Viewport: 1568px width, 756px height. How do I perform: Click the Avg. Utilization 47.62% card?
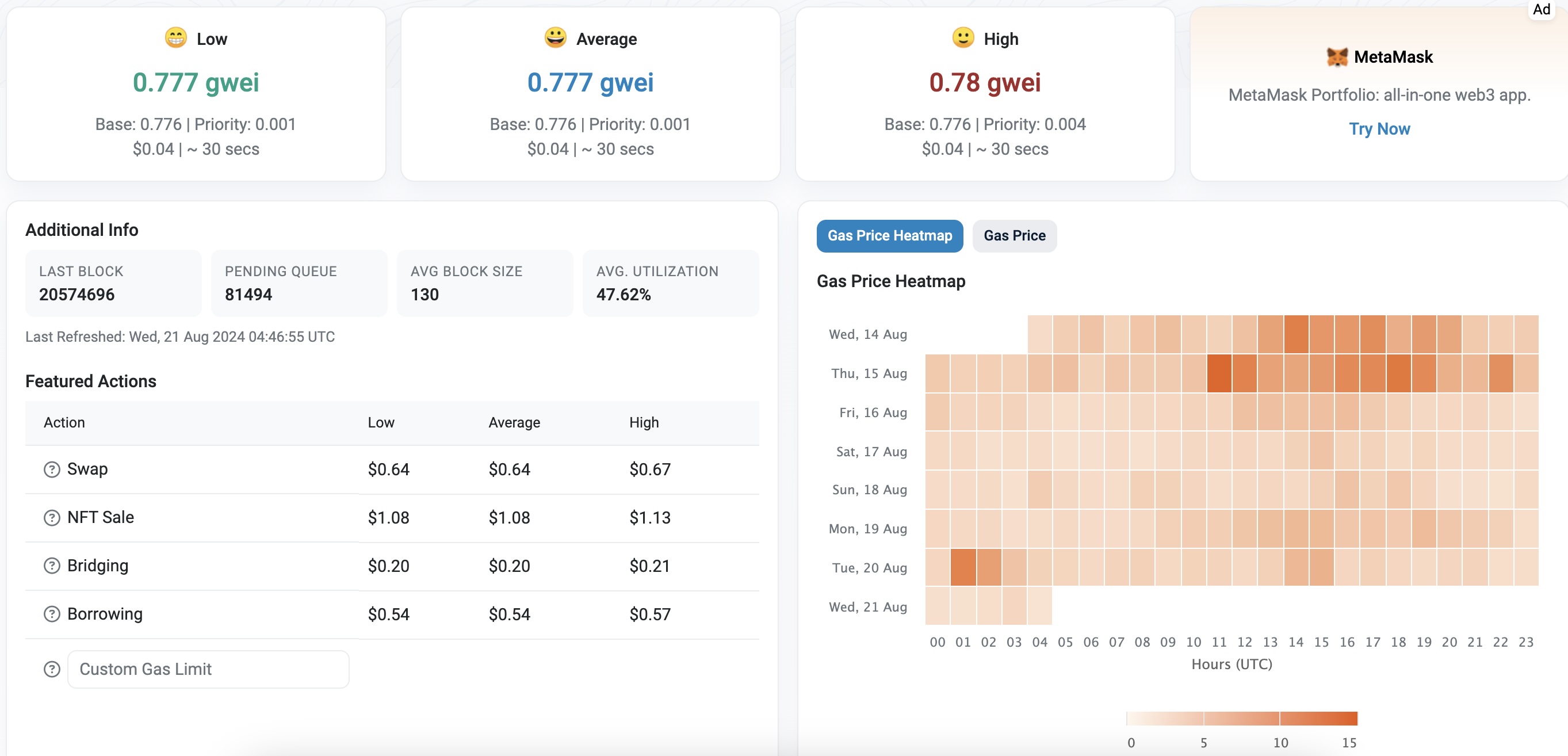670,283
